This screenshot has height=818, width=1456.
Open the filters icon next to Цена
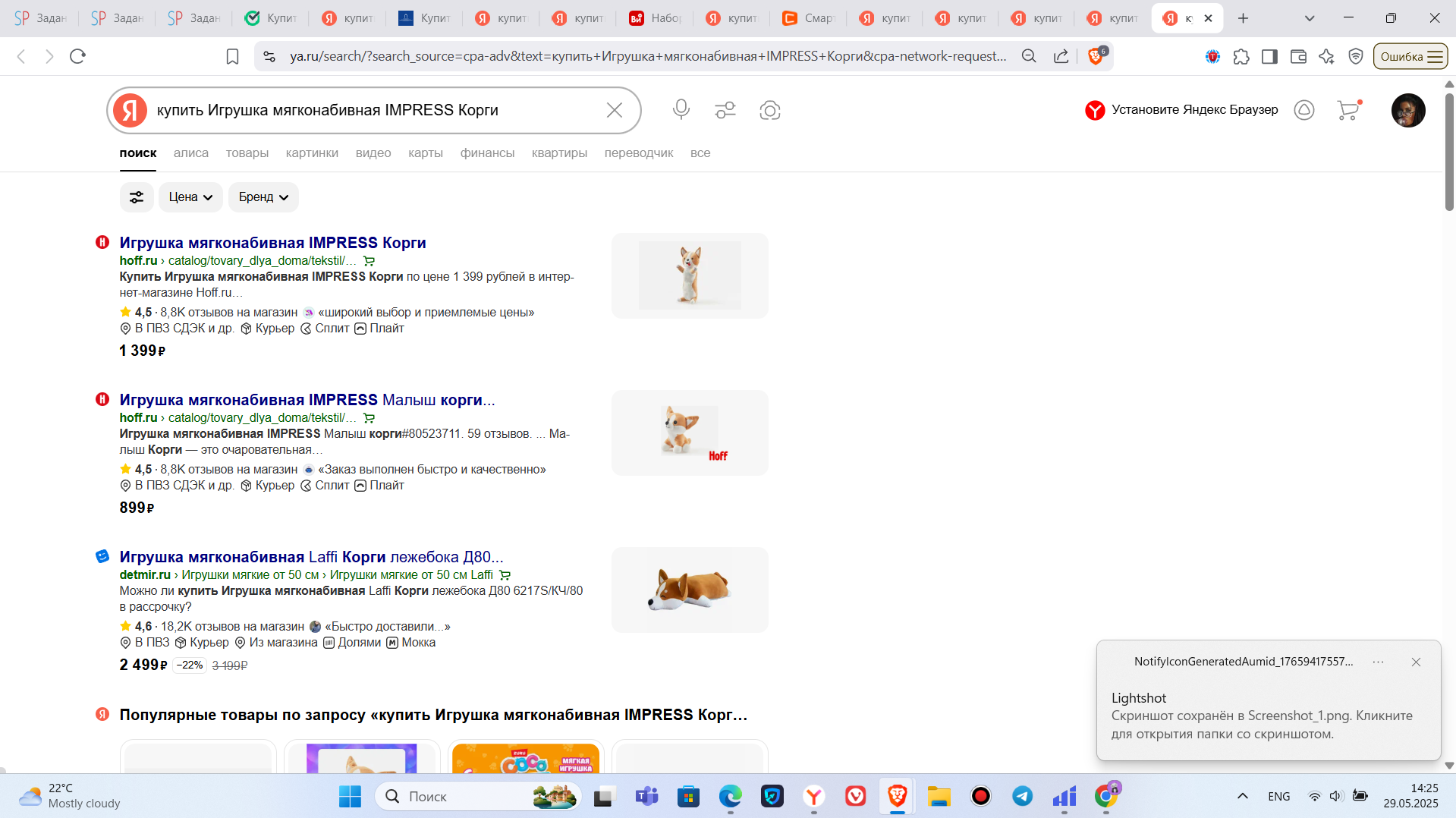click(x=137, y=197)
